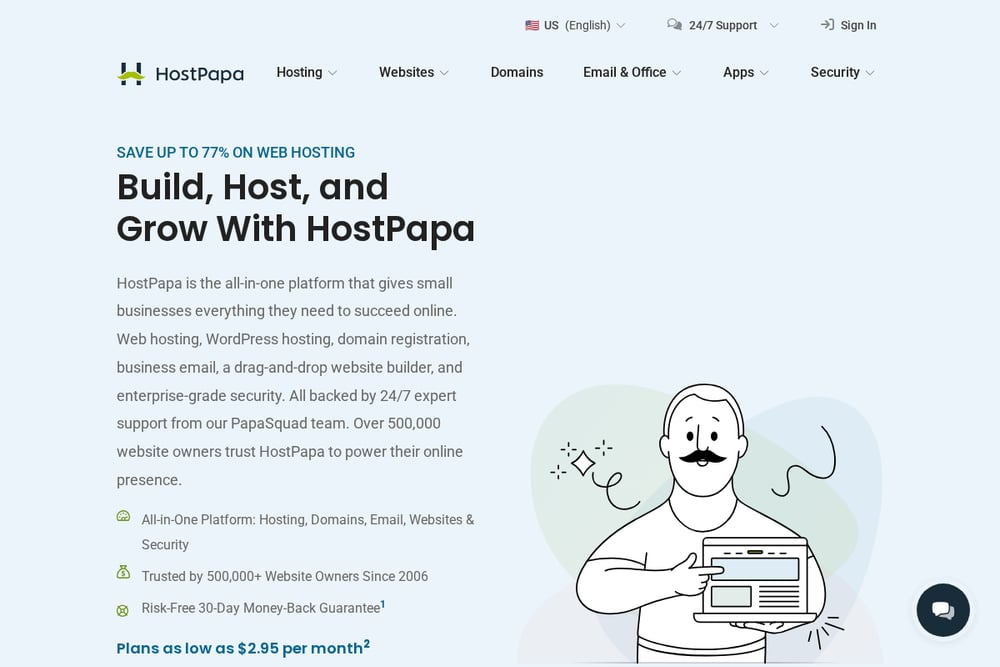Click the 24/7 Support chat bubbles icon
The height and width of the screenshot is (667, 1000).
674,25
